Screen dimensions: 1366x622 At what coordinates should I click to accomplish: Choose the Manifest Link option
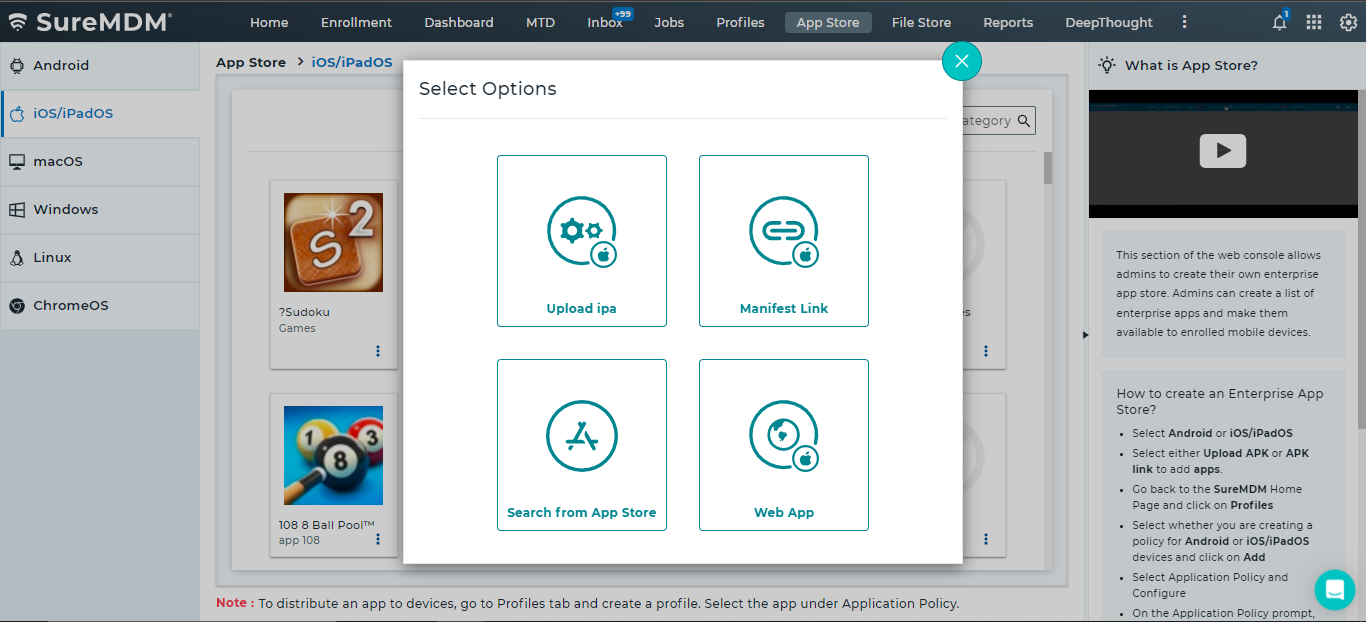click(784, 241)
